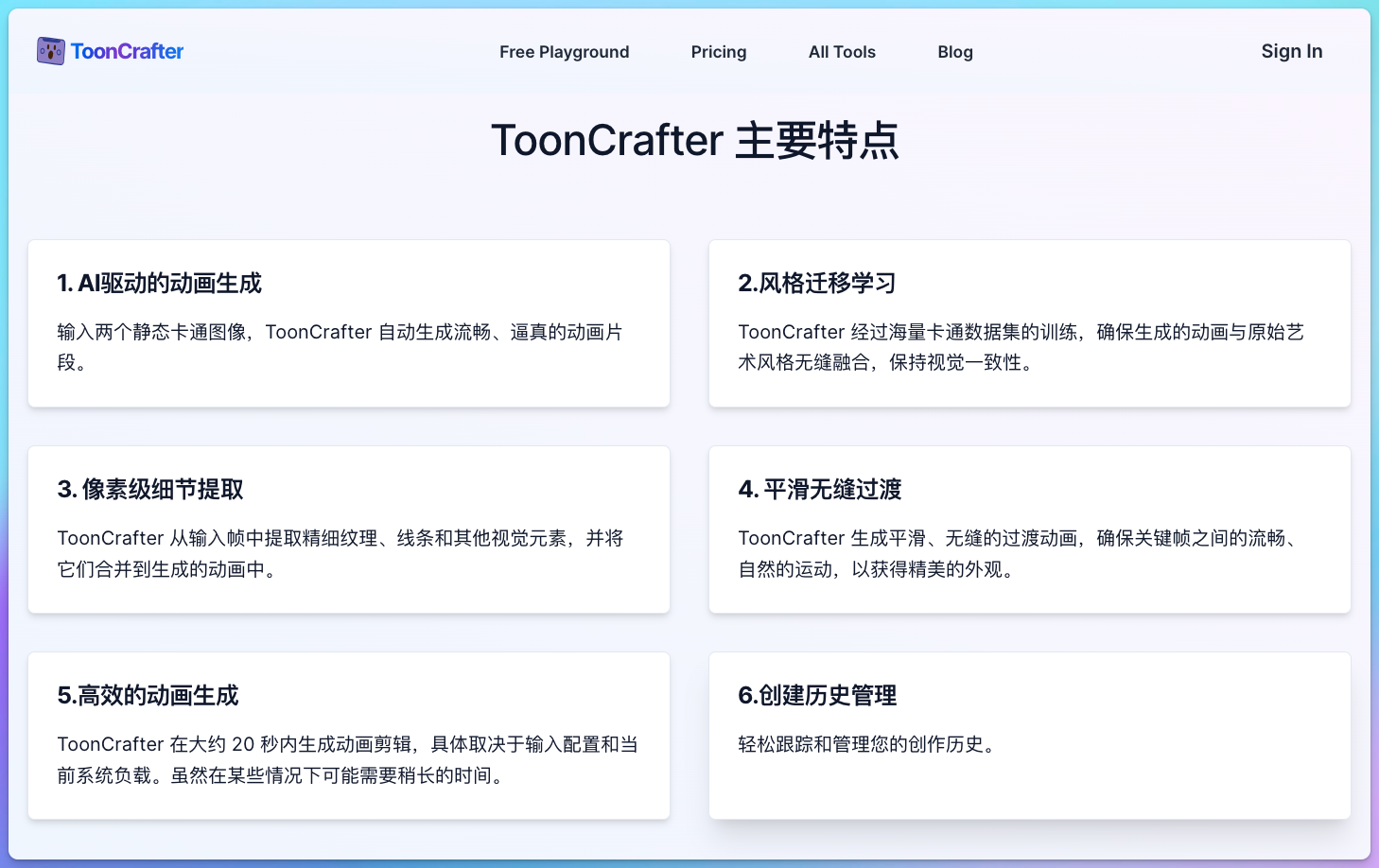Click the AI驱动的动画生成 feature card
This screenshot has width=1379, height=868.
click(348, 322)
